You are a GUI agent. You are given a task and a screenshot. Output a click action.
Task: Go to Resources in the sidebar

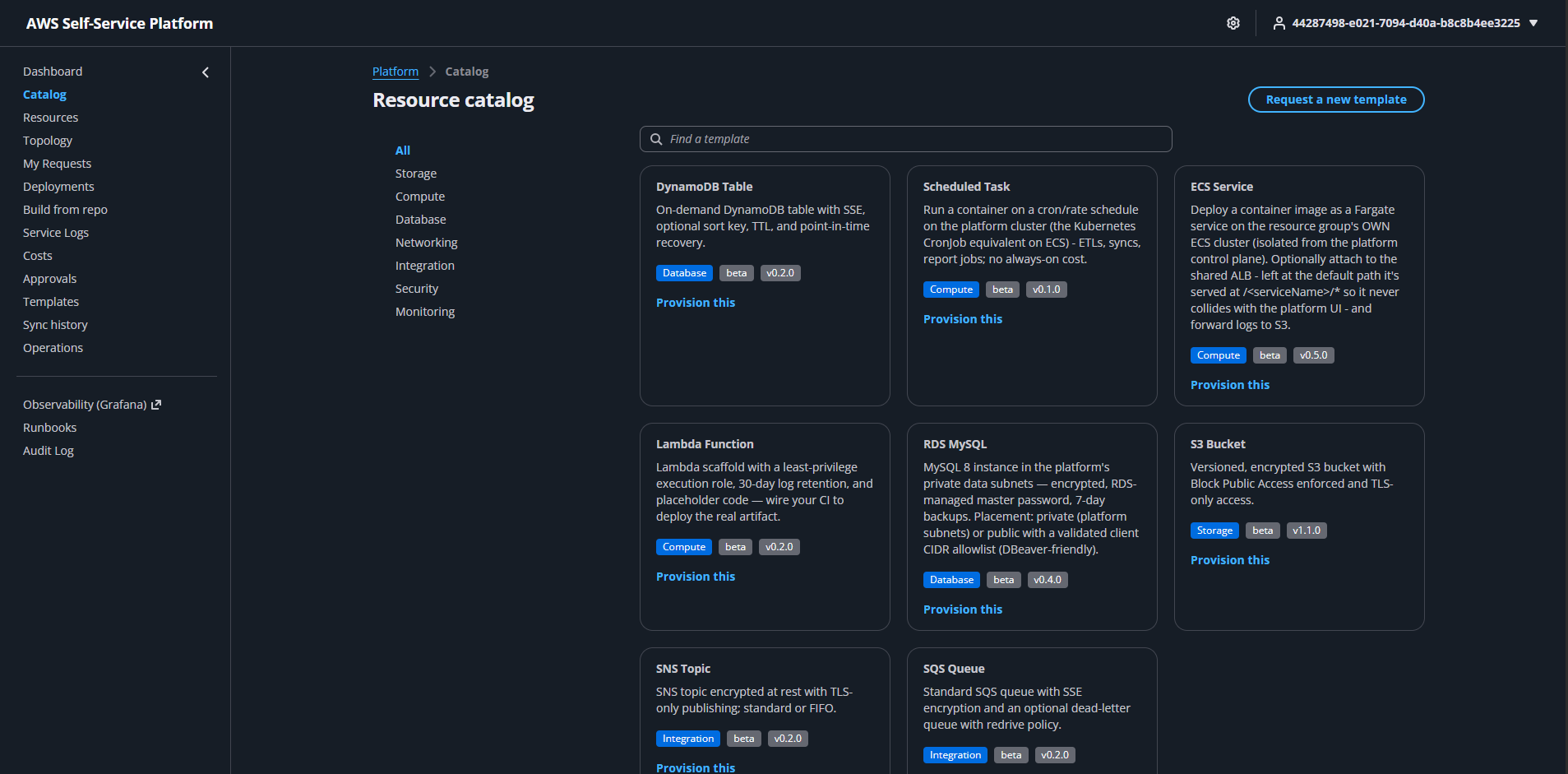pyautogui.click(x=50, y=118)
